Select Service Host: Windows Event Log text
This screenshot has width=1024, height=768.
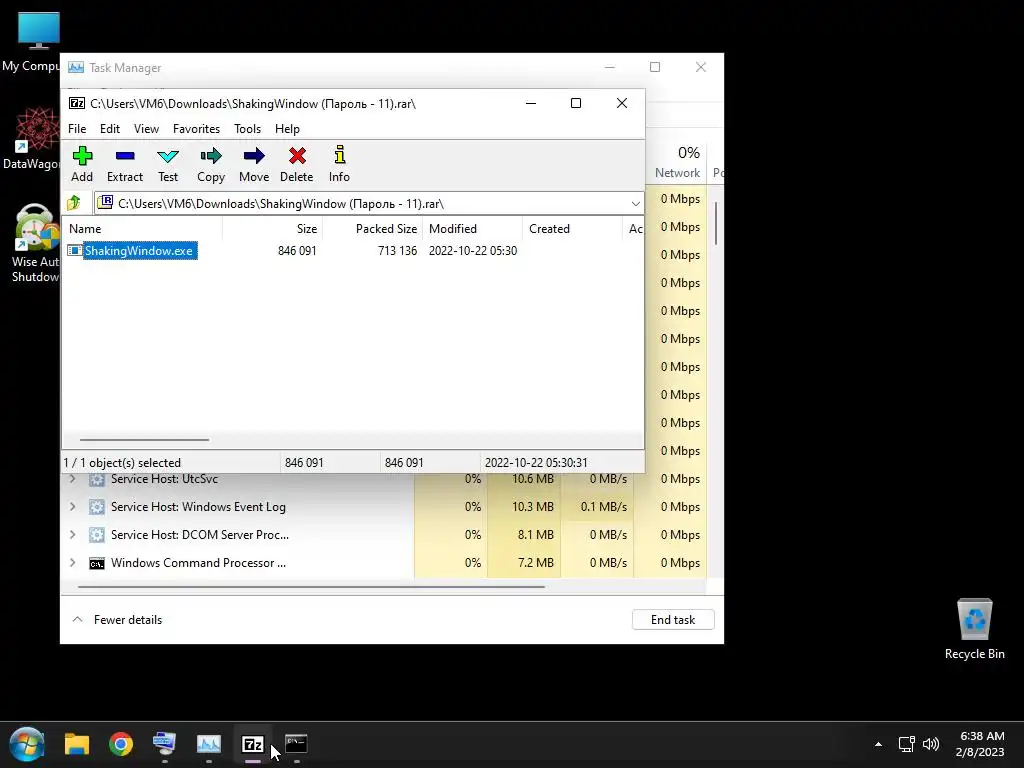[x=199, y=507]
